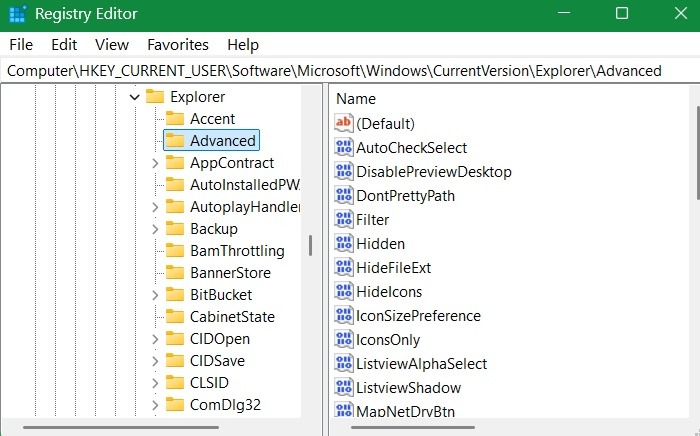Open the Edit menu

pyautogui.click(x=64, y=45)
